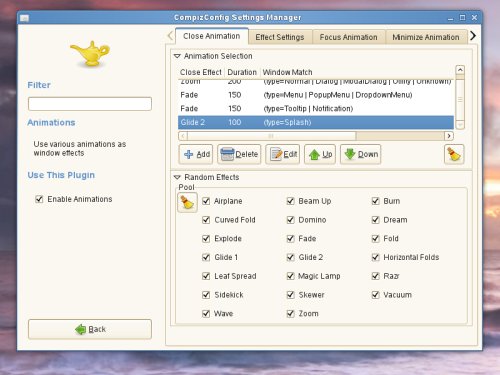Toggle Razr effect

(x=375, y=276)
